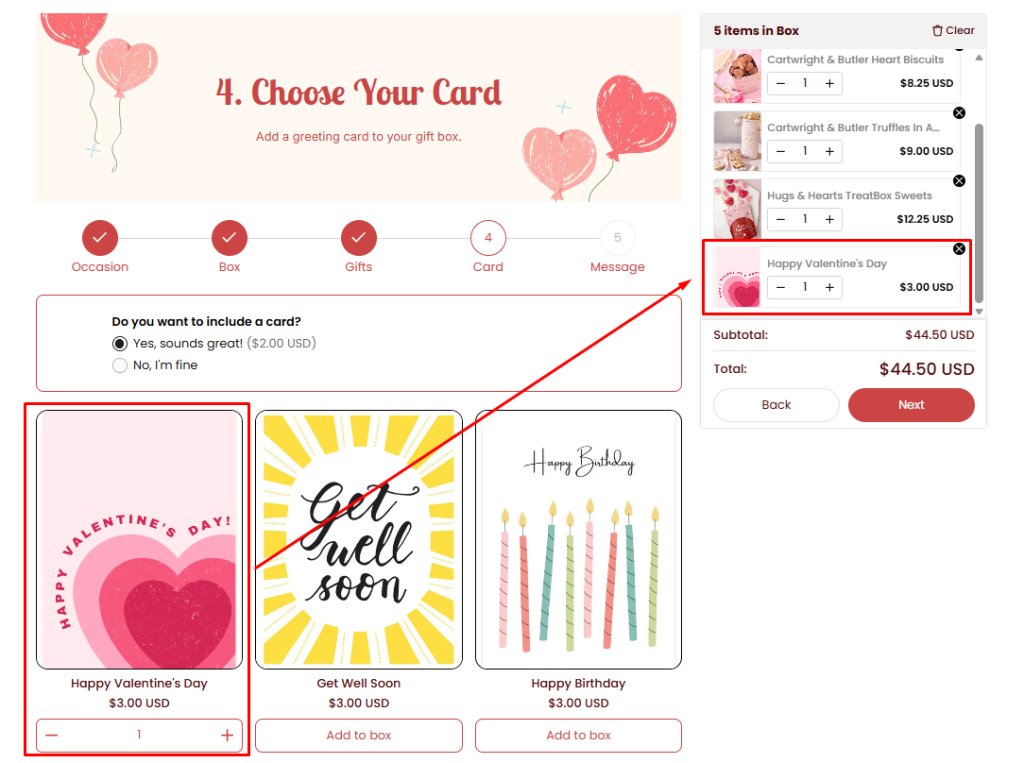Select "No, I'm fine" radio option
1024x763 pixels.
point(120,365)
